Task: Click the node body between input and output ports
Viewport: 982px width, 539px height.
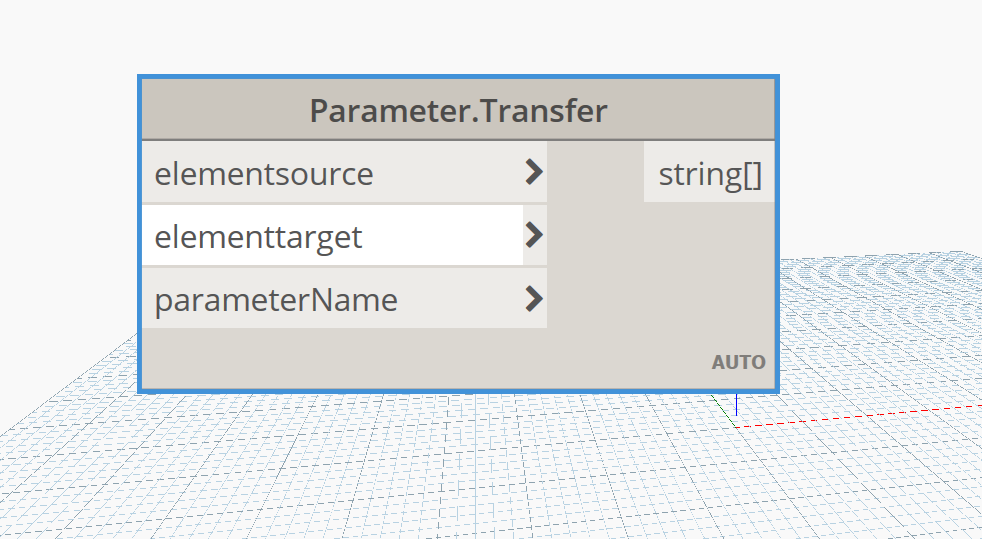Action: (x=595, y=235)
